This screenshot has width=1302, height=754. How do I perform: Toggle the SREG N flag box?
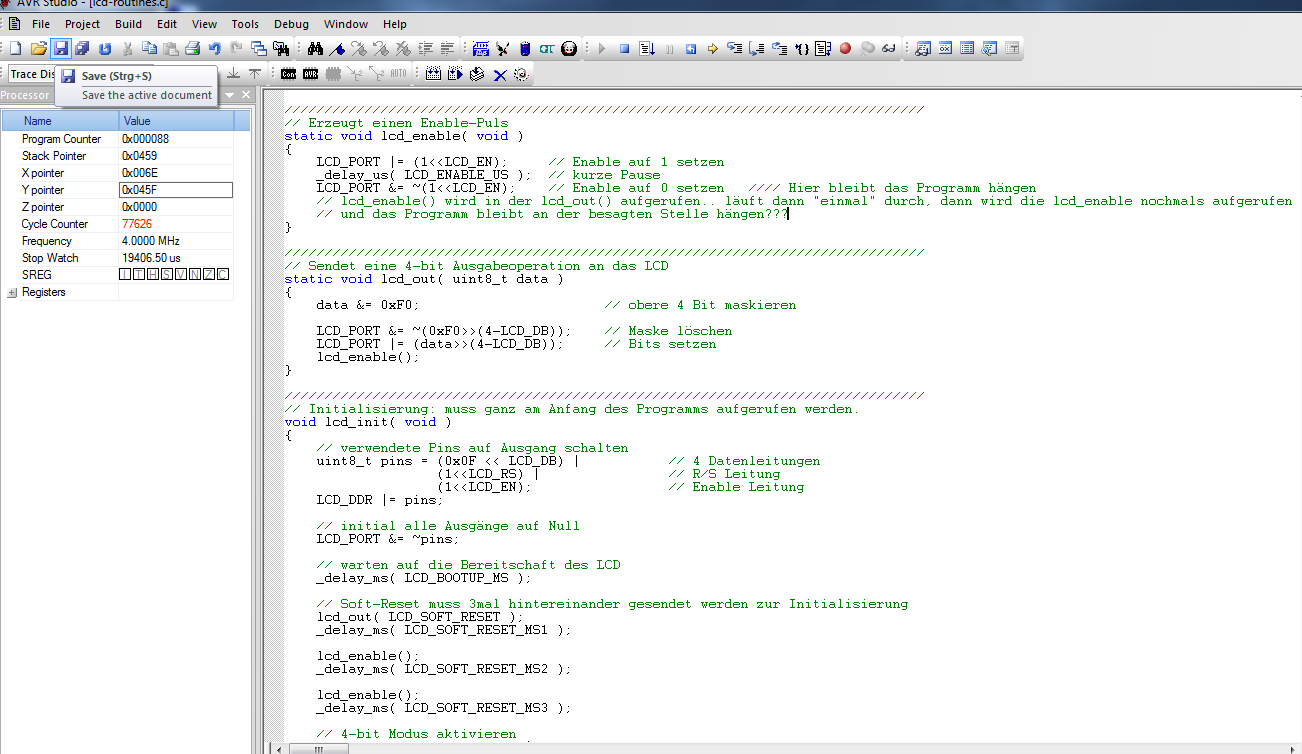pyautogui.click(x=195, y=274)
